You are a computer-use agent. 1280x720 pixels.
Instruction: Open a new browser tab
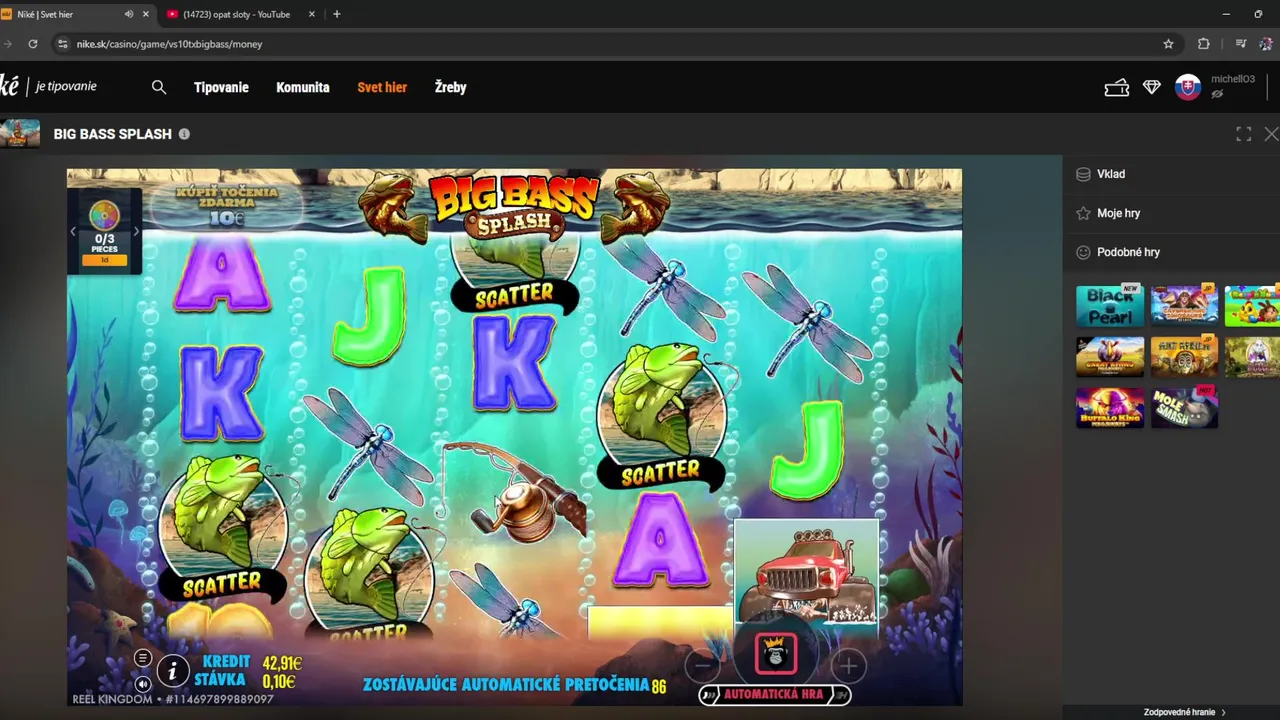point(336,14)
